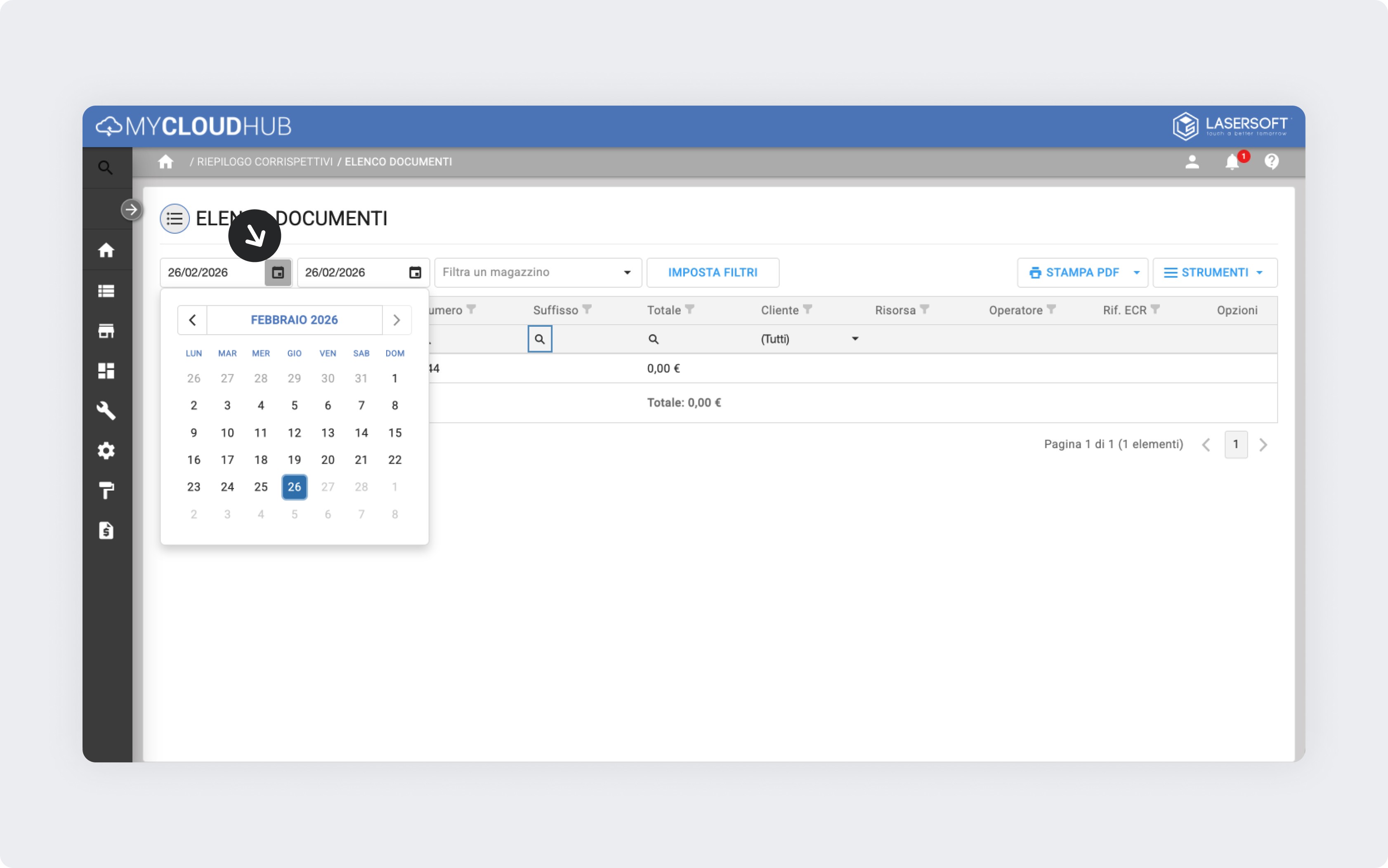Open the second date calendar picker
Screen dimensions: 1388x868
click(415, 273)
